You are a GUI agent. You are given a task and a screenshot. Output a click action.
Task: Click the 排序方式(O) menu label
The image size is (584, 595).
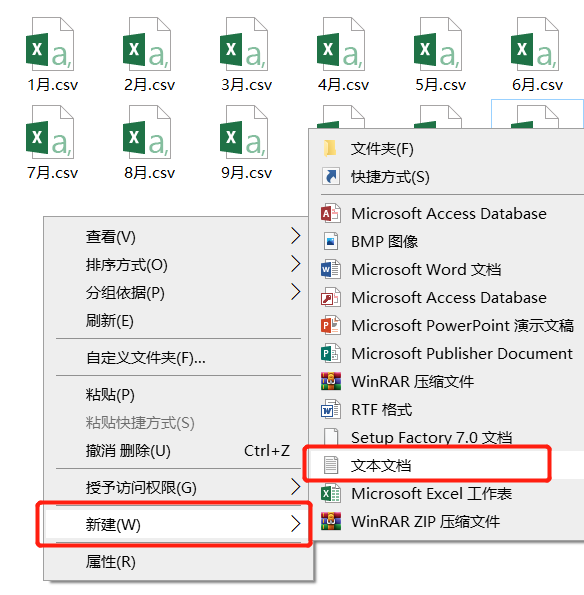pyautogui.click(x=126, y=265)
